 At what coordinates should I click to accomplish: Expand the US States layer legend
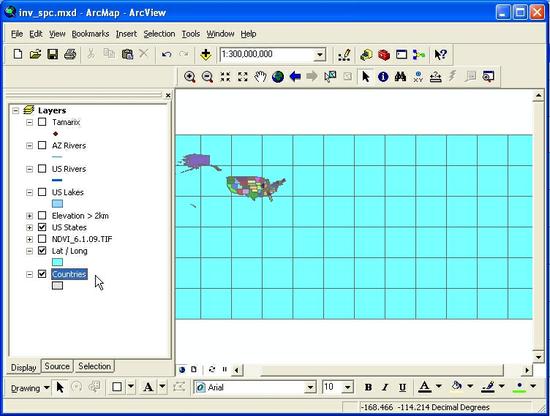(x=29, y=228)
